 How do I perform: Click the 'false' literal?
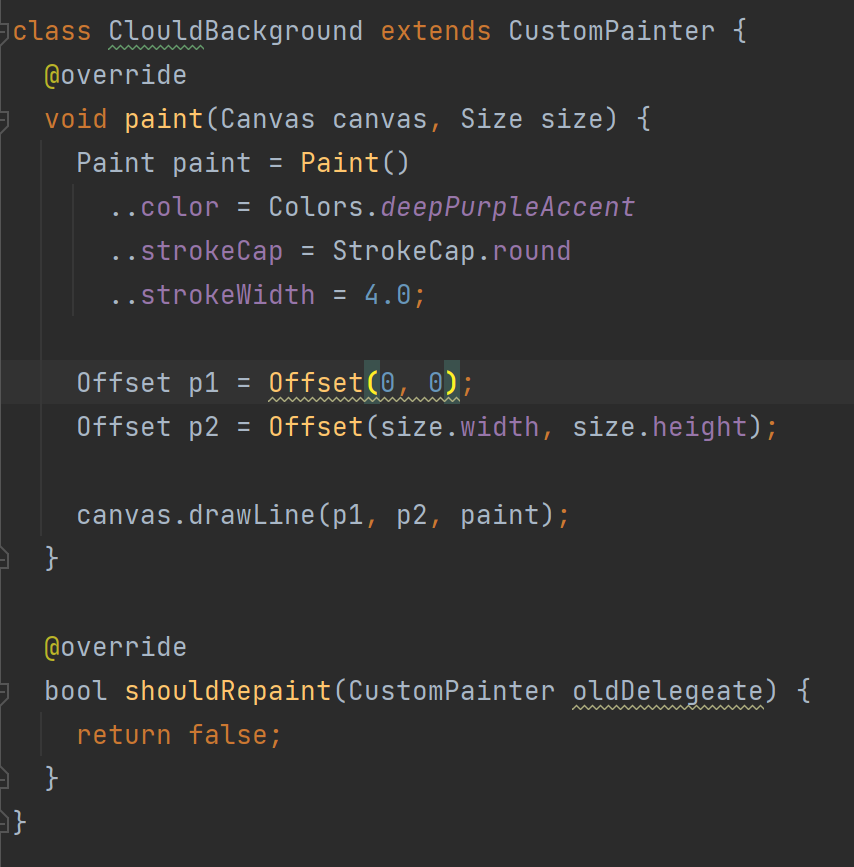coord(228,735)
